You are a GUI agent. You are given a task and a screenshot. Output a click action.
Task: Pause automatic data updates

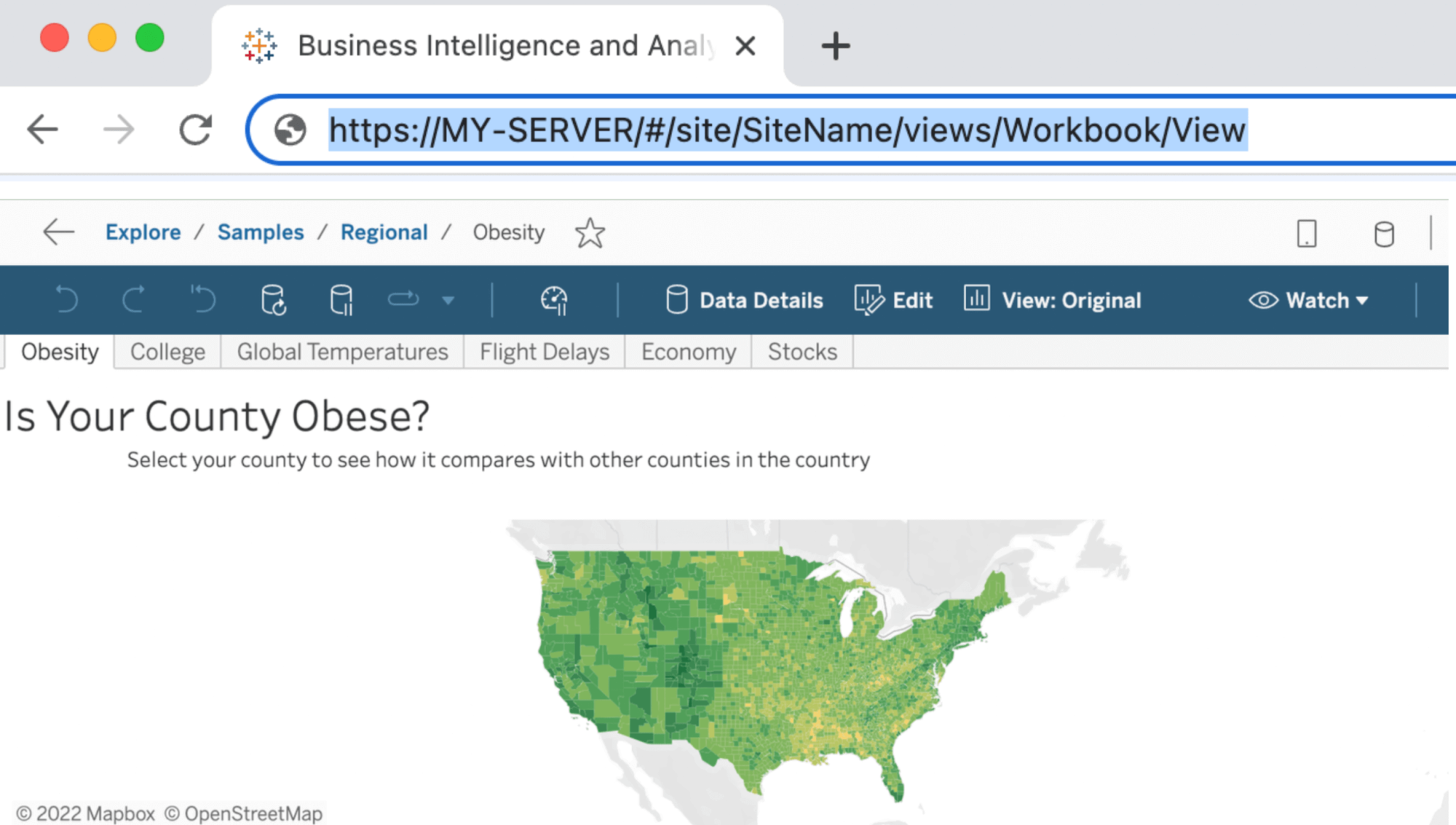341,299
